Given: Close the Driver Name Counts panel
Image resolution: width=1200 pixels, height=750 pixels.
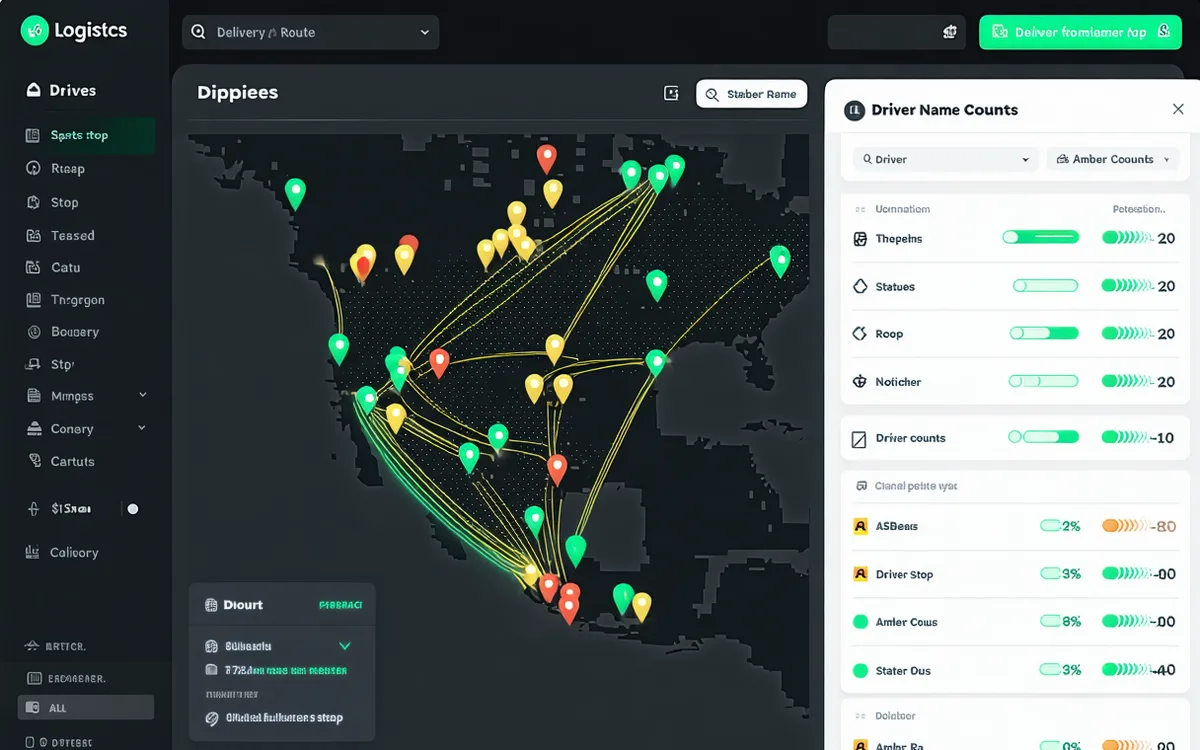Looking at the screenshot, I should point(1178,109).
